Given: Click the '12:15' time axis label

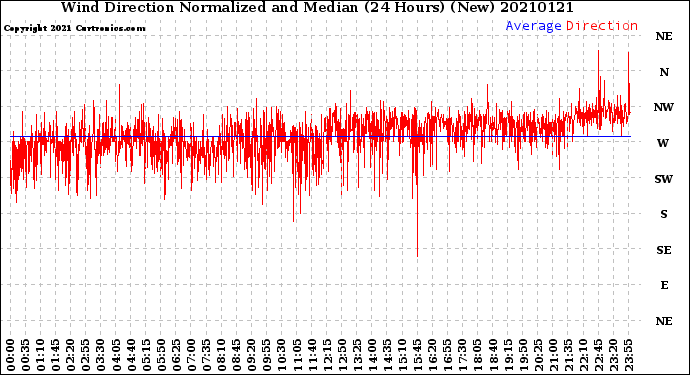Looking at the screenshot, I should 327,356.
